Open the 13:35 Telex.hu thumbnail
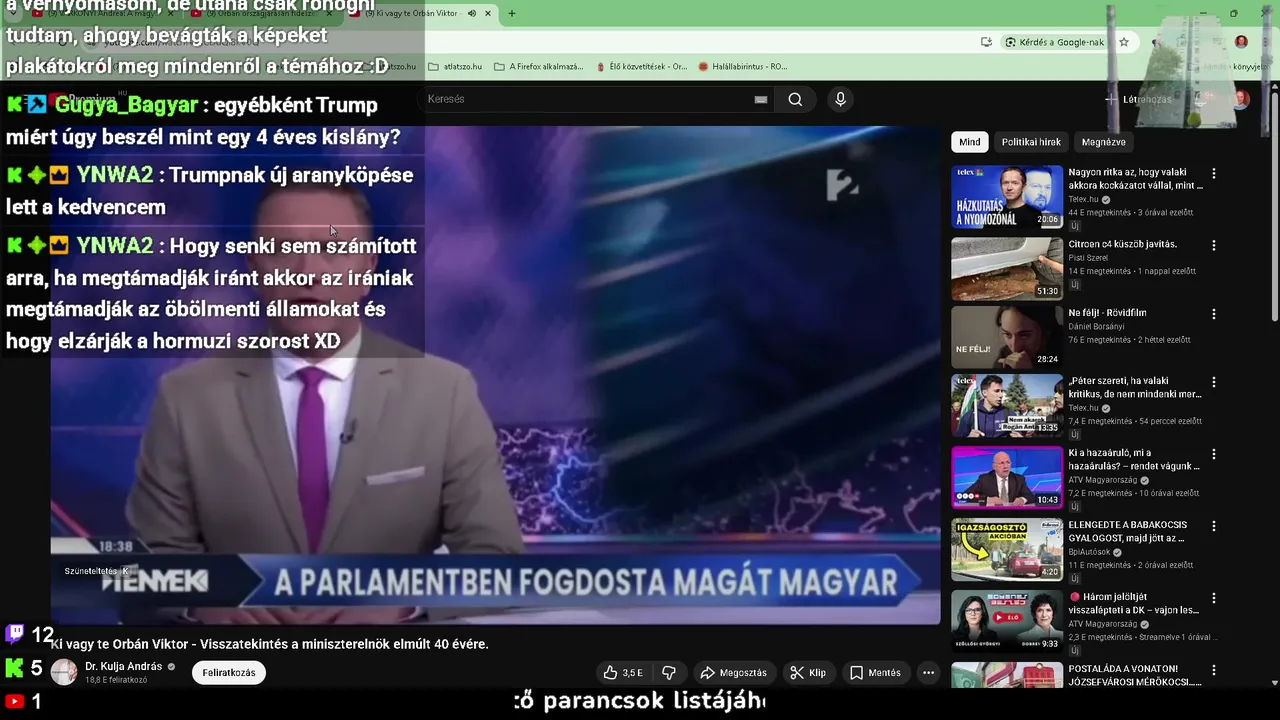The width and height of the screenshot is (1280, 720). pyautogui.click(x=1007, y=405)
